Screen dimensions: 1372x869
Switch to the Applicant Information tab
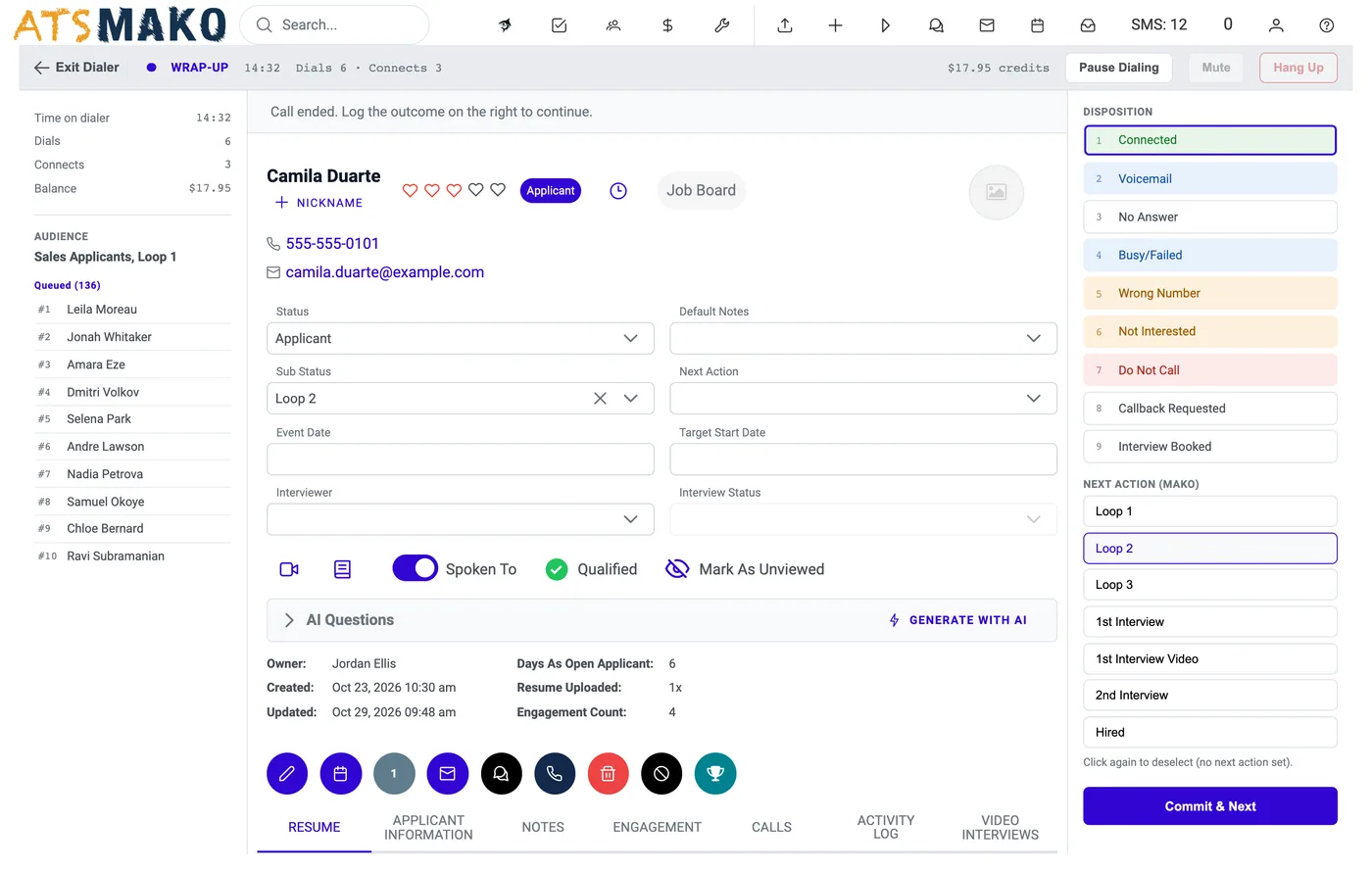point(428,828)
